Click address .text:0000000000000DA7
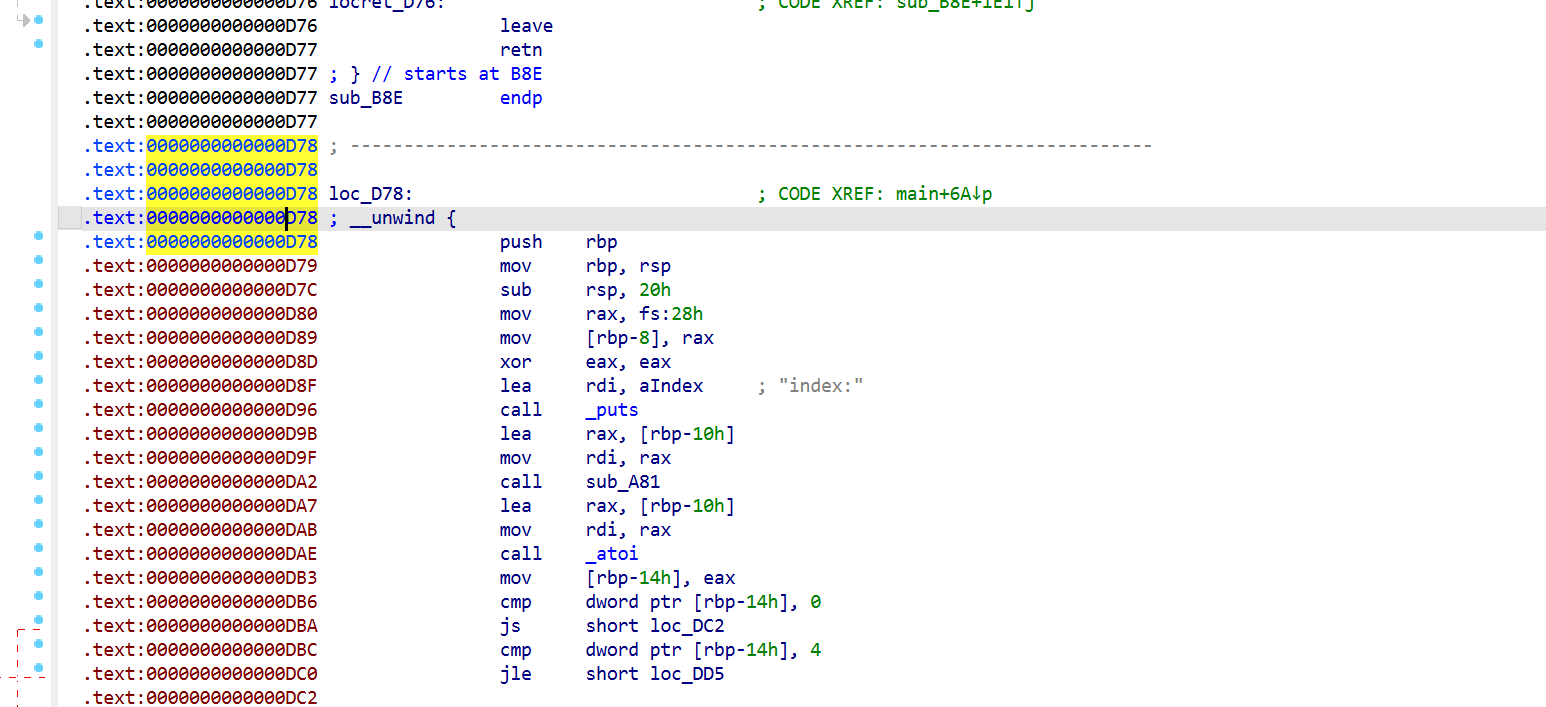The height and width of the screenshot is (707, 1546). (x=200, y=506)
